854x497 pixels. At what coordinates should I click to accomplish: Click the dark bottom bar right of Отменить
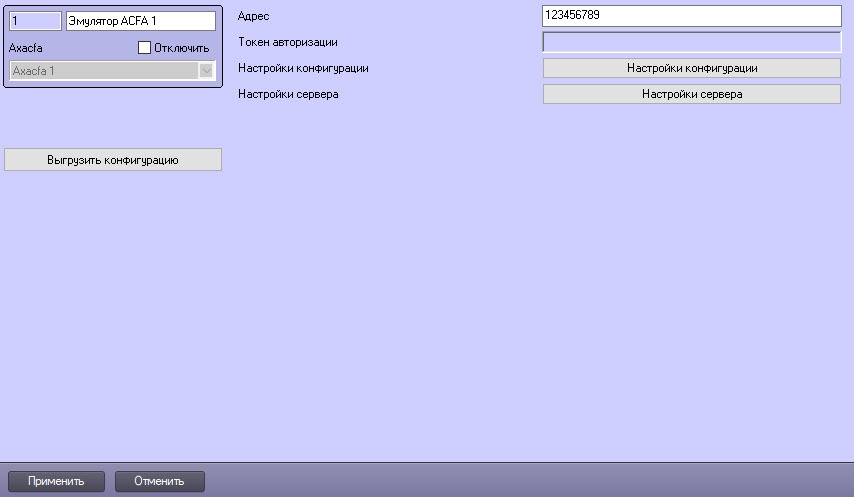coord(520,481)
